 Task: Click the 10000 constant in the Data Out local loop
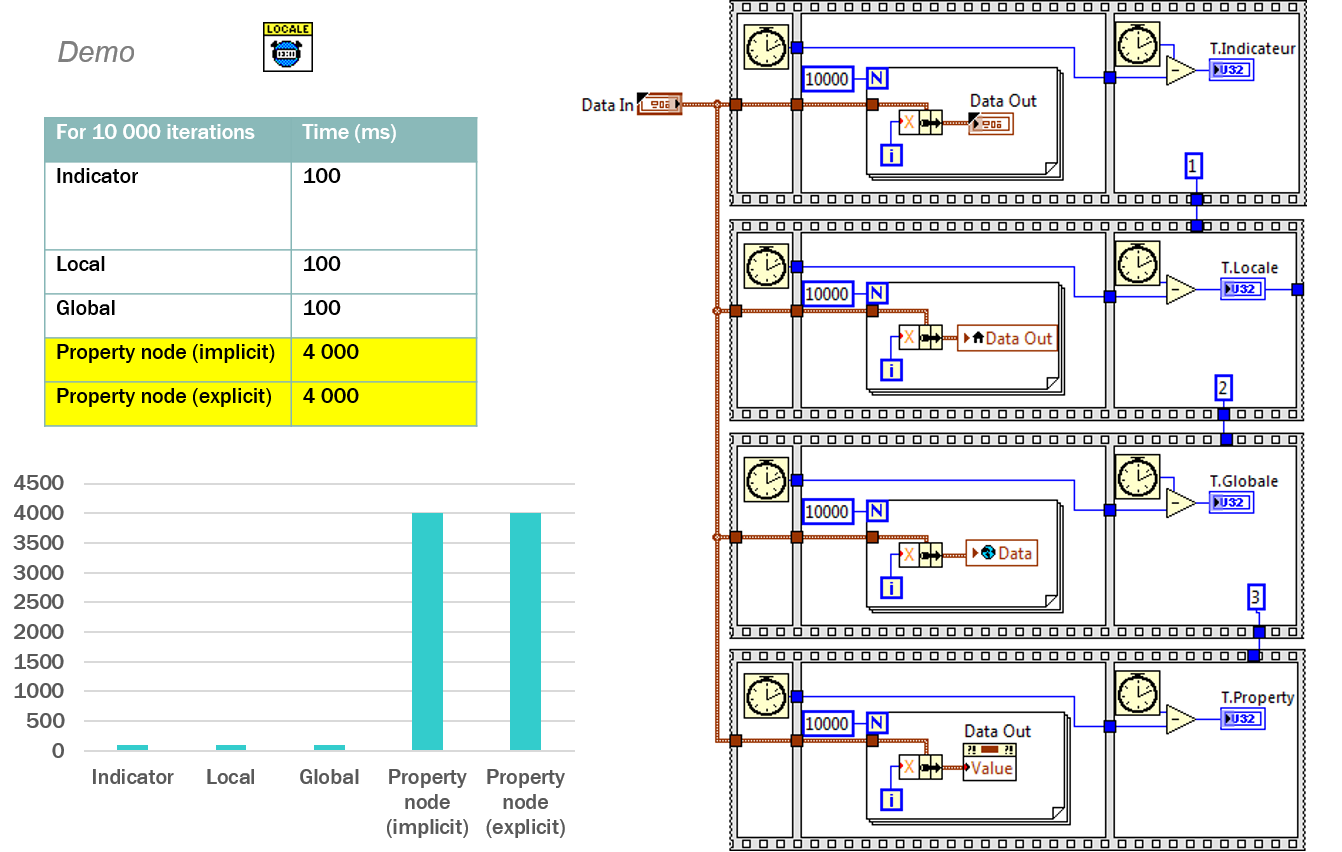tap(828, 294)
